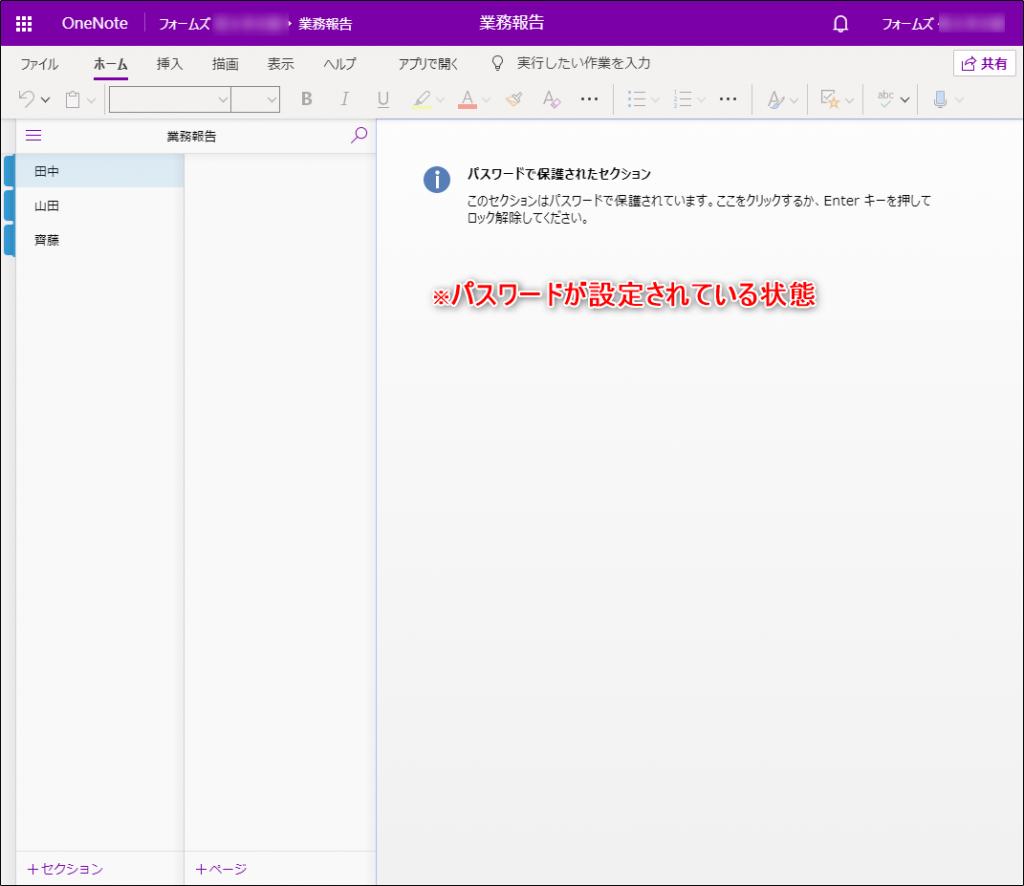Add a new section with +セクション
The height and width of the screenshot is (886, 1024).
click(65, 869)
